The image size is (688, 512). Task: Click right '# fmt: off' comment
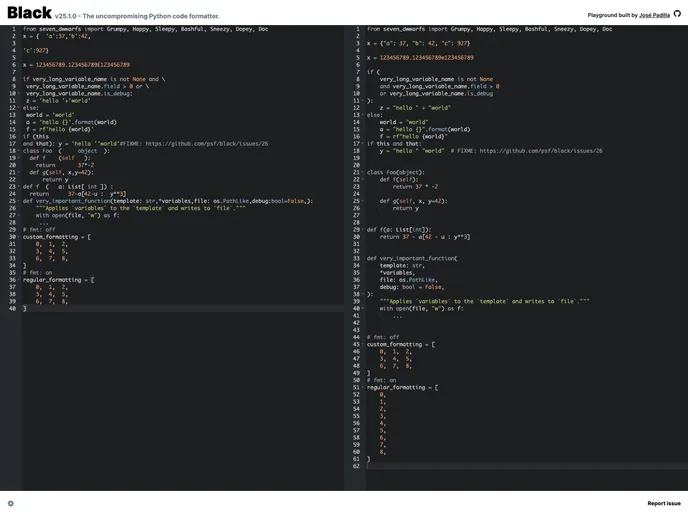(x=383, y=337)
